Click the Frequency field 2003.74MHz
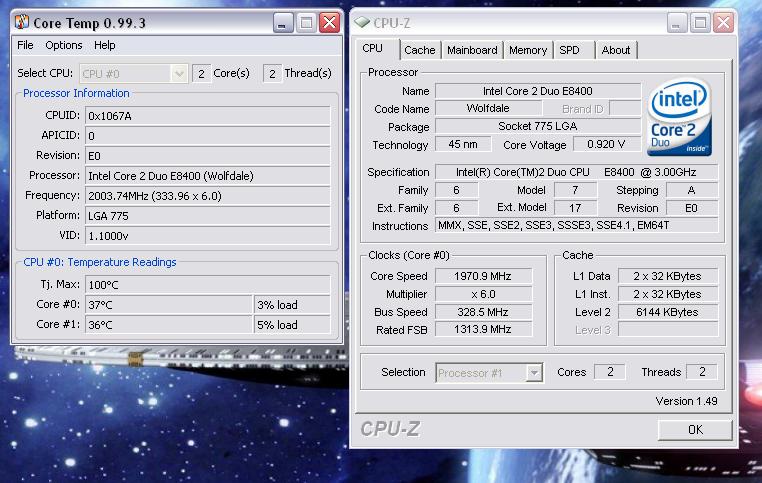Image resolution: width=762 pixels, height=483 pixels. (x=208, y=195)
